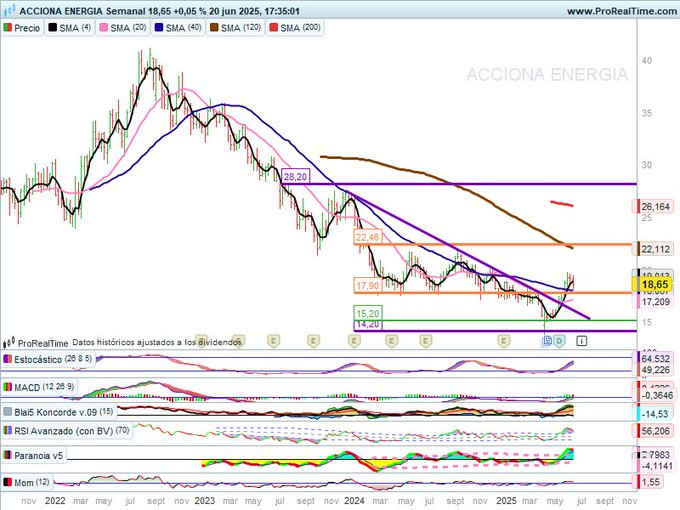This screenshot has height=510, width=680.
Task: Select the 14,20 purple level label
Action: 368,325
